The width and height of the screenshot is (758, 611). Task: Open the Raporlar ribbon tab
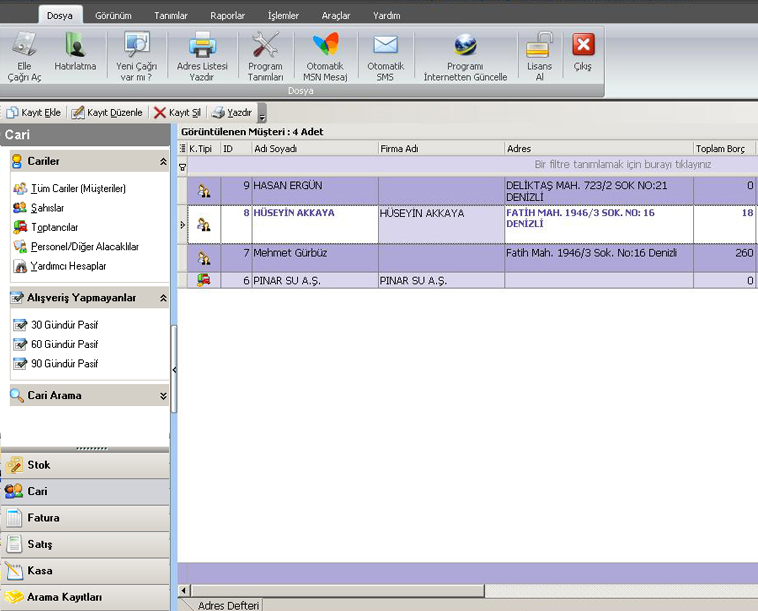pyautogui.click(x=227, y=16)
